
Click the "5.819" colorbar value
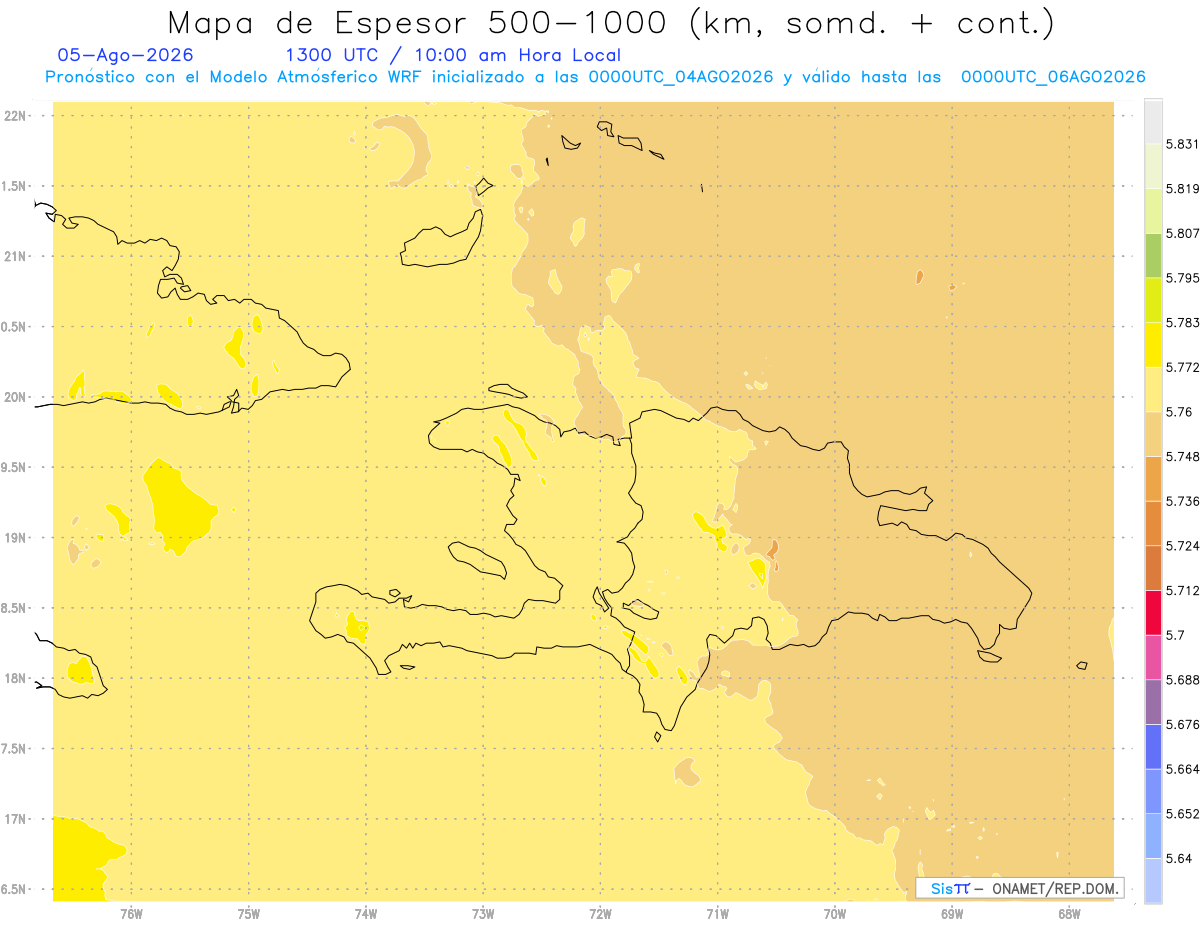click(x=1183, y=188)
